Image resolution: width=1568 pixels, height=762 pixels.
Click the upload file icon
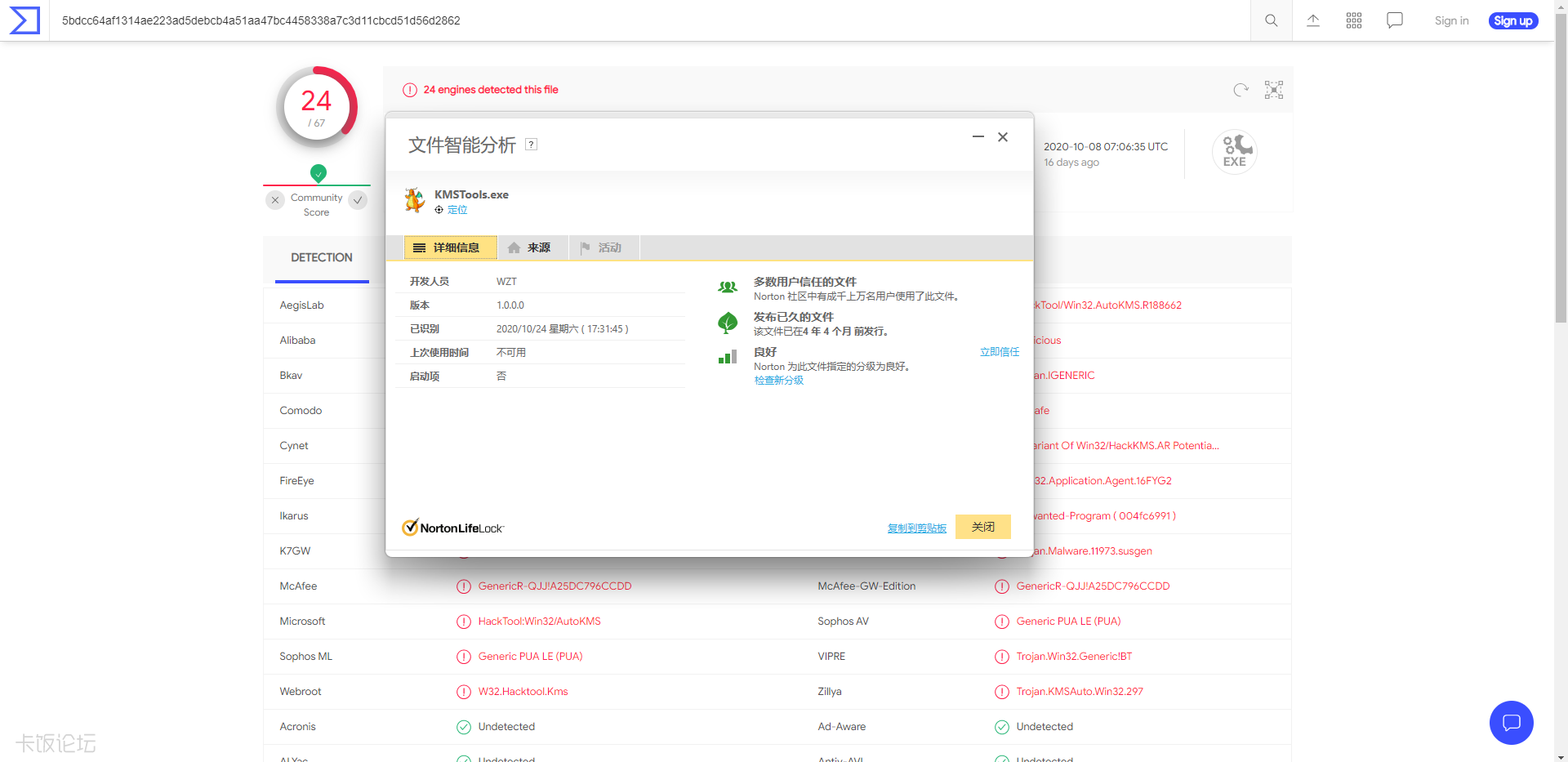(x=1312, y=20)
